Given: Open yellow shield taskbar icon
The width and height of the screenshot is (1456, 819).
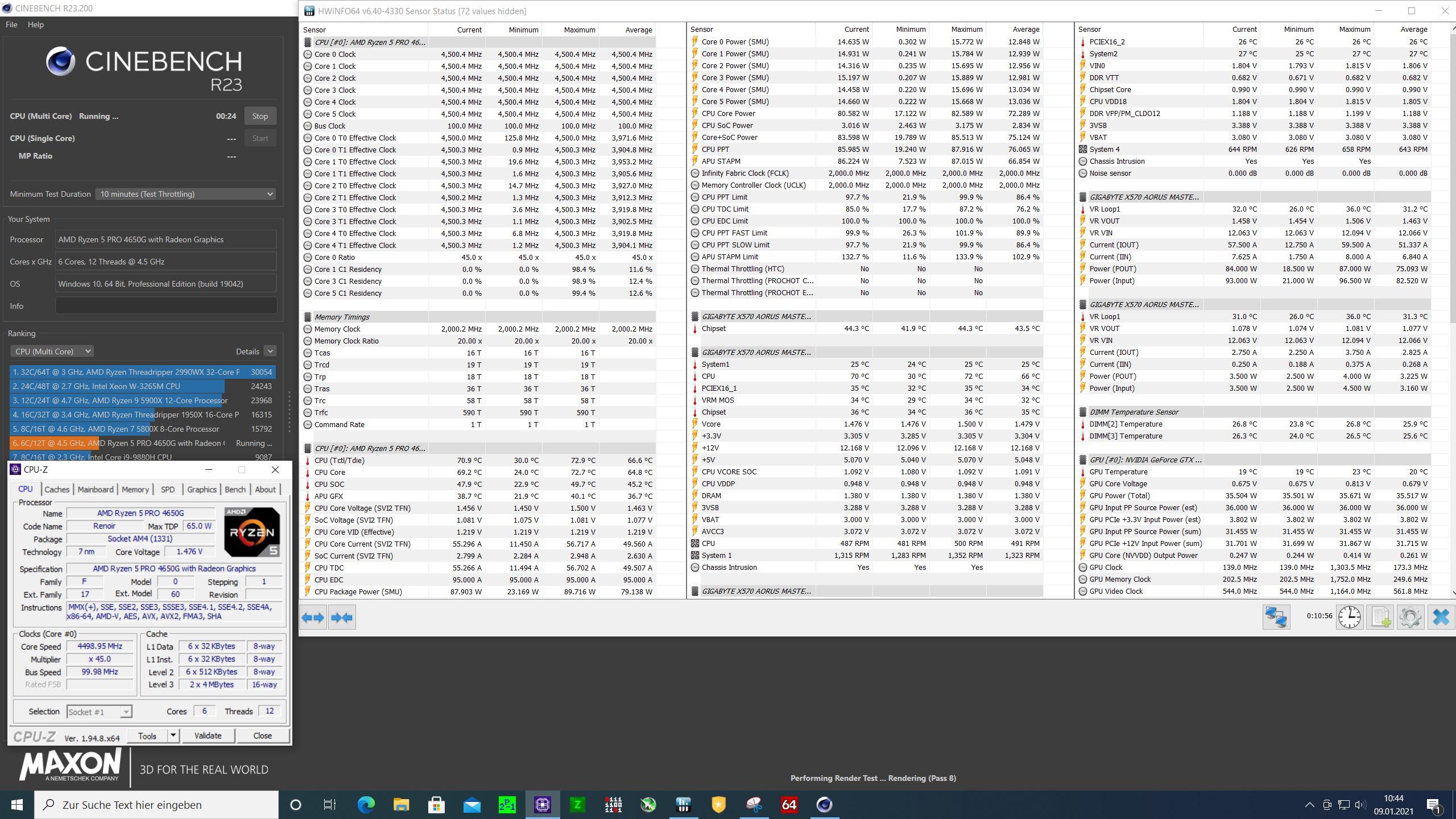Looking at the screenshot, I should (718, 805).
